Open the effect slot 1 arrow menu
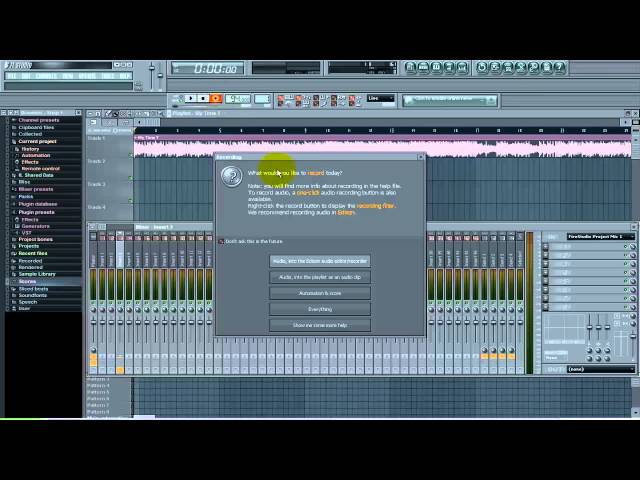This screenshot has width=640, height=480. [546, 247]
